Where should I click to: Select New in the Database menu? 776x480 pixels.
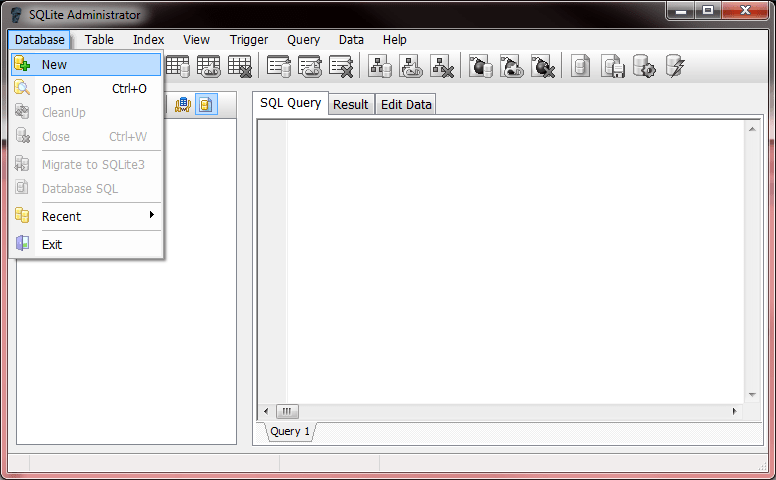click(86, 64)
